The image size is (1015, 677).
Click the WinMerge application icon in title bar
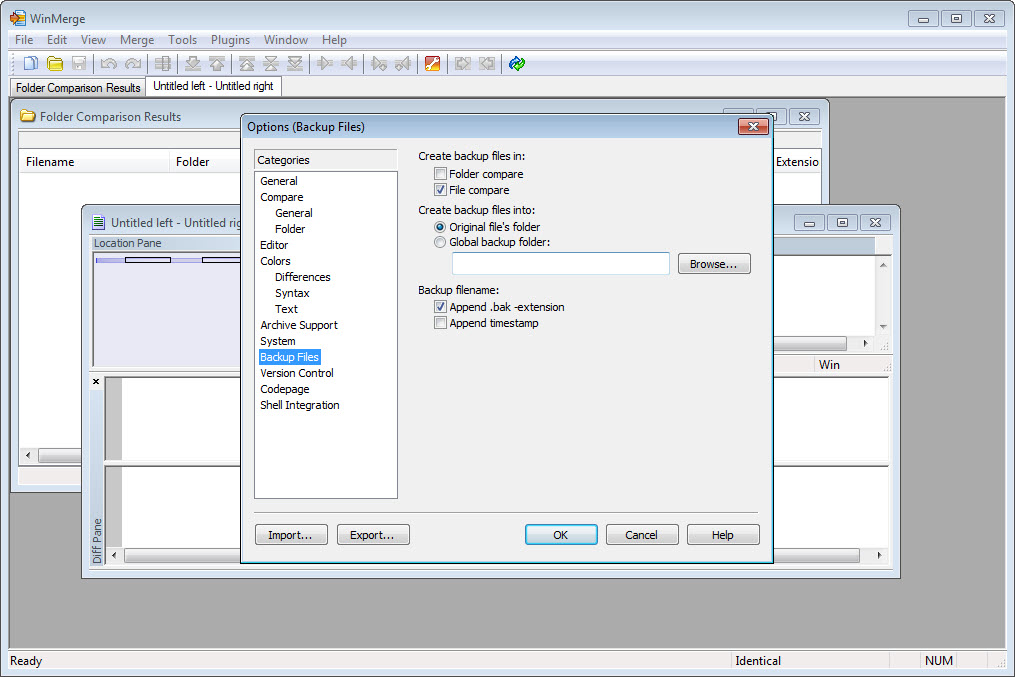pos(17,18)
